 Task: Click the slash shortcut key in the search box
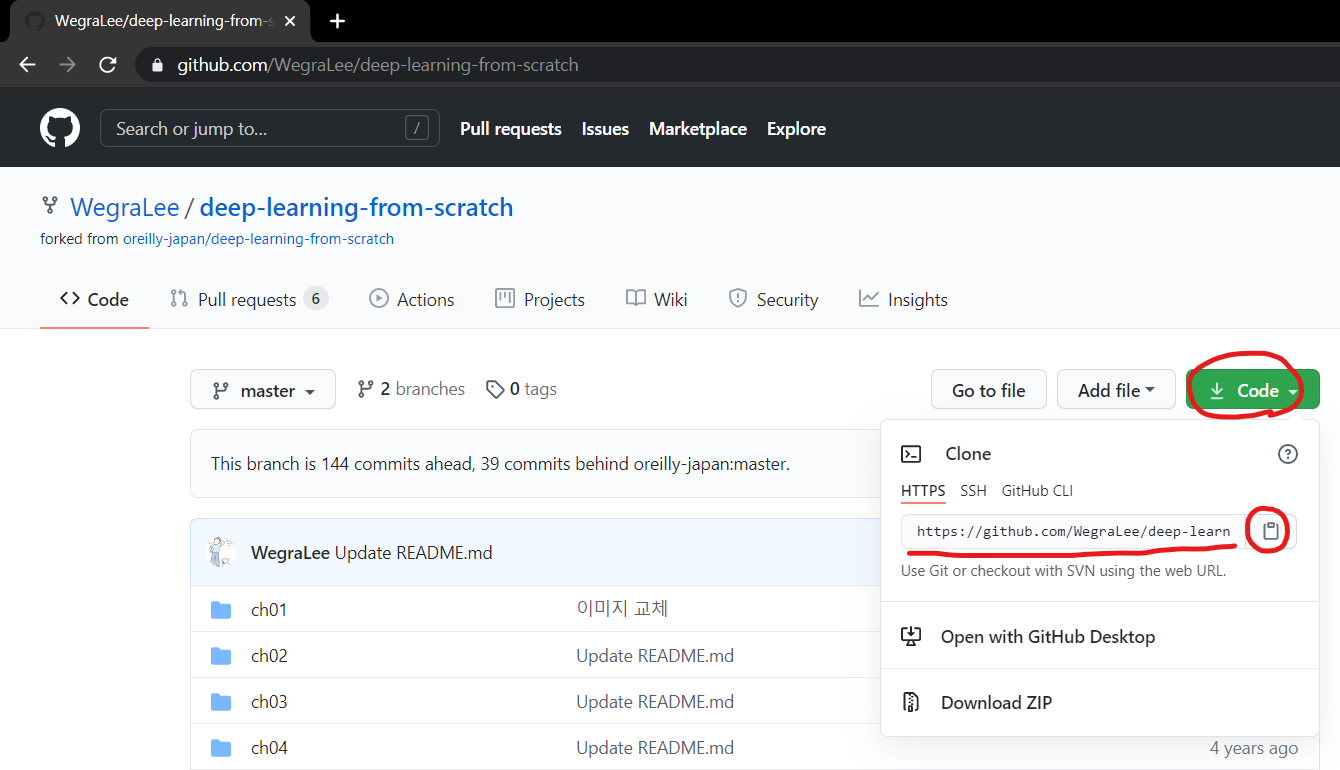(x=417, y=128)
